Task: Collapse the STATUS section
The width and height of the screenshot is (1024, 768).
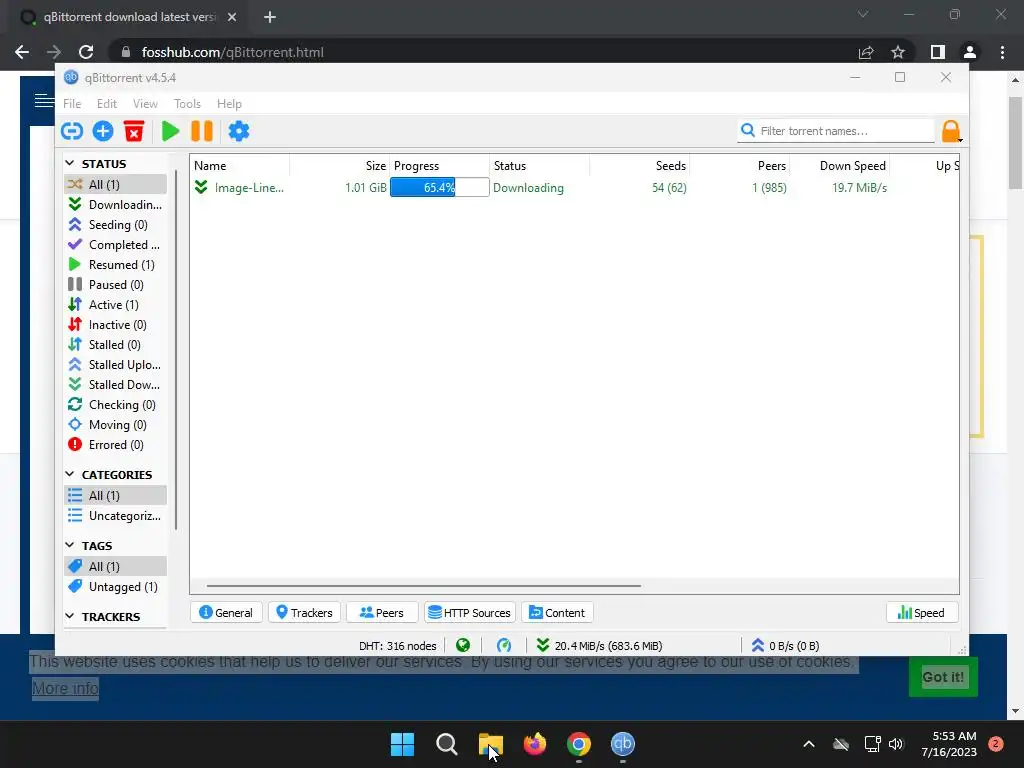Action: [70, 163]
